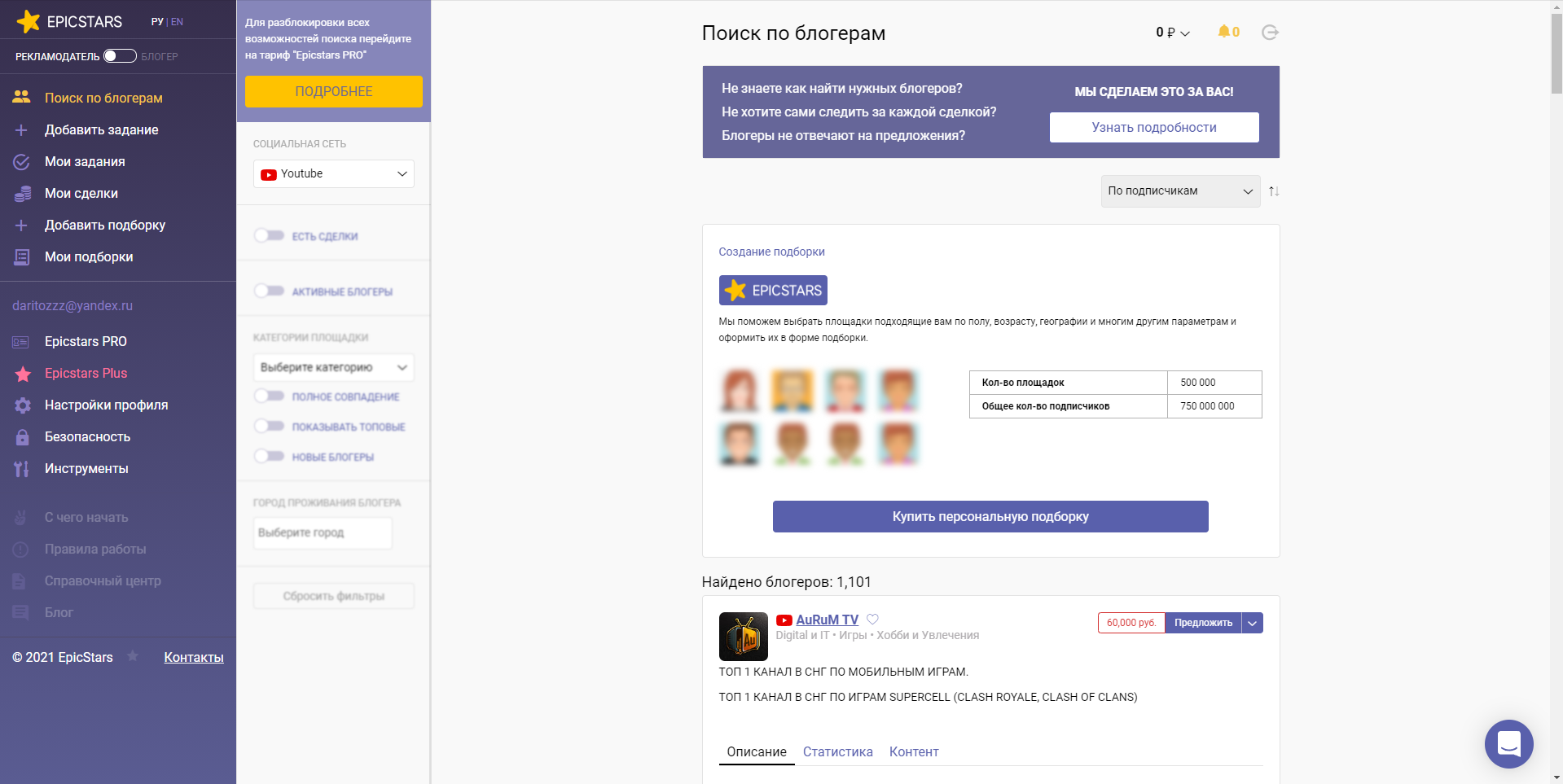This screenshot has width=1563, height=784.
Task: Click the YouTube icon beside AuRuM TV
Action: (784, 620)
